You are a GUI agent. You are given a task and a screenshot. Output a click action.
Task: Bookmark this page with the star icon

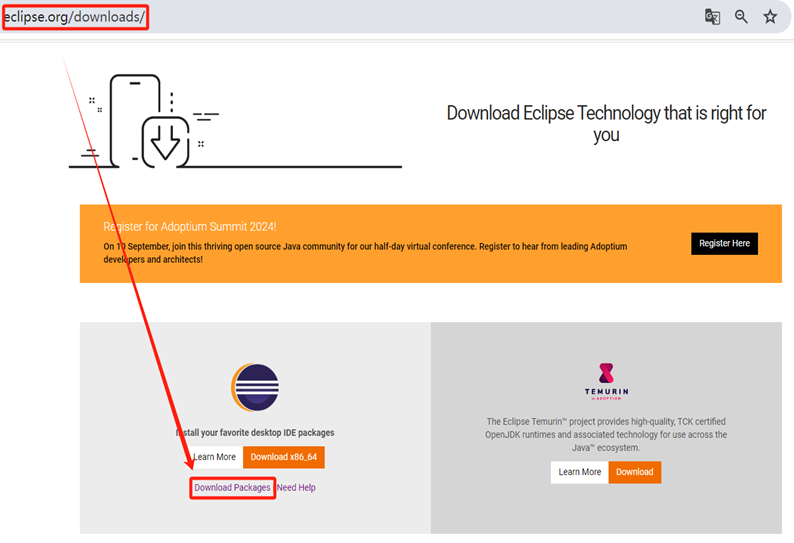(770, 17)
